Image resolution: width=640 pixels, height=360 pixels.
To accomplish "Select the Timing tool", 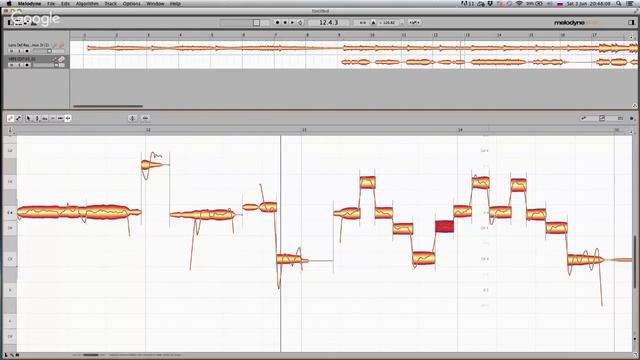I will tap(60, 118).
